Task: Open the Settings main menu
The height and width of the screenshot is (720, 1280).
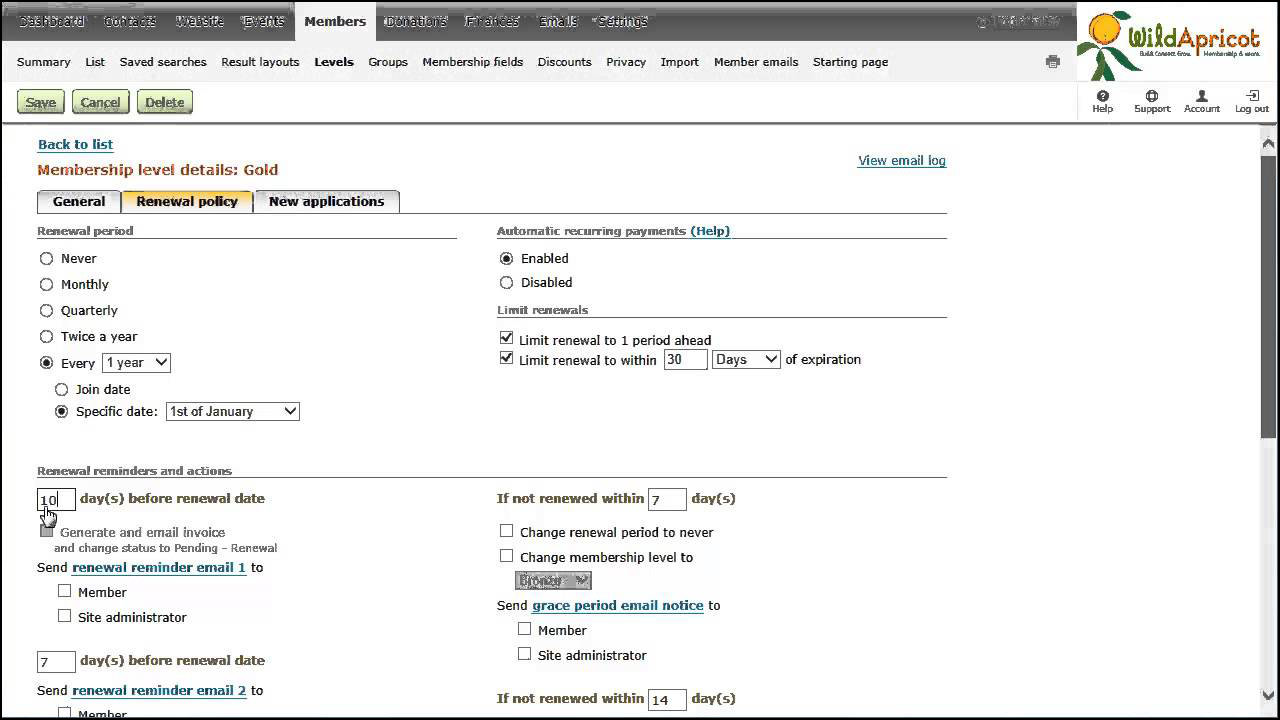Action: (x=623, y=21)
